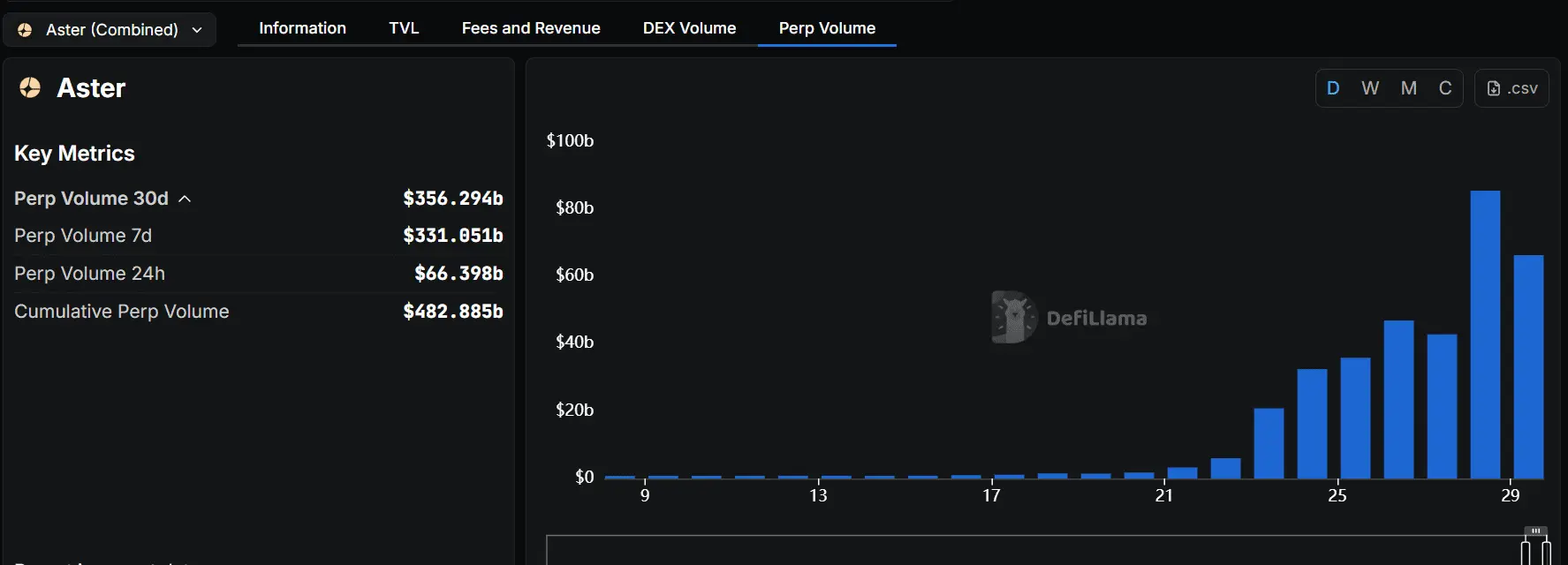Click the chart bar above day 25

[x=1355, y=418]
